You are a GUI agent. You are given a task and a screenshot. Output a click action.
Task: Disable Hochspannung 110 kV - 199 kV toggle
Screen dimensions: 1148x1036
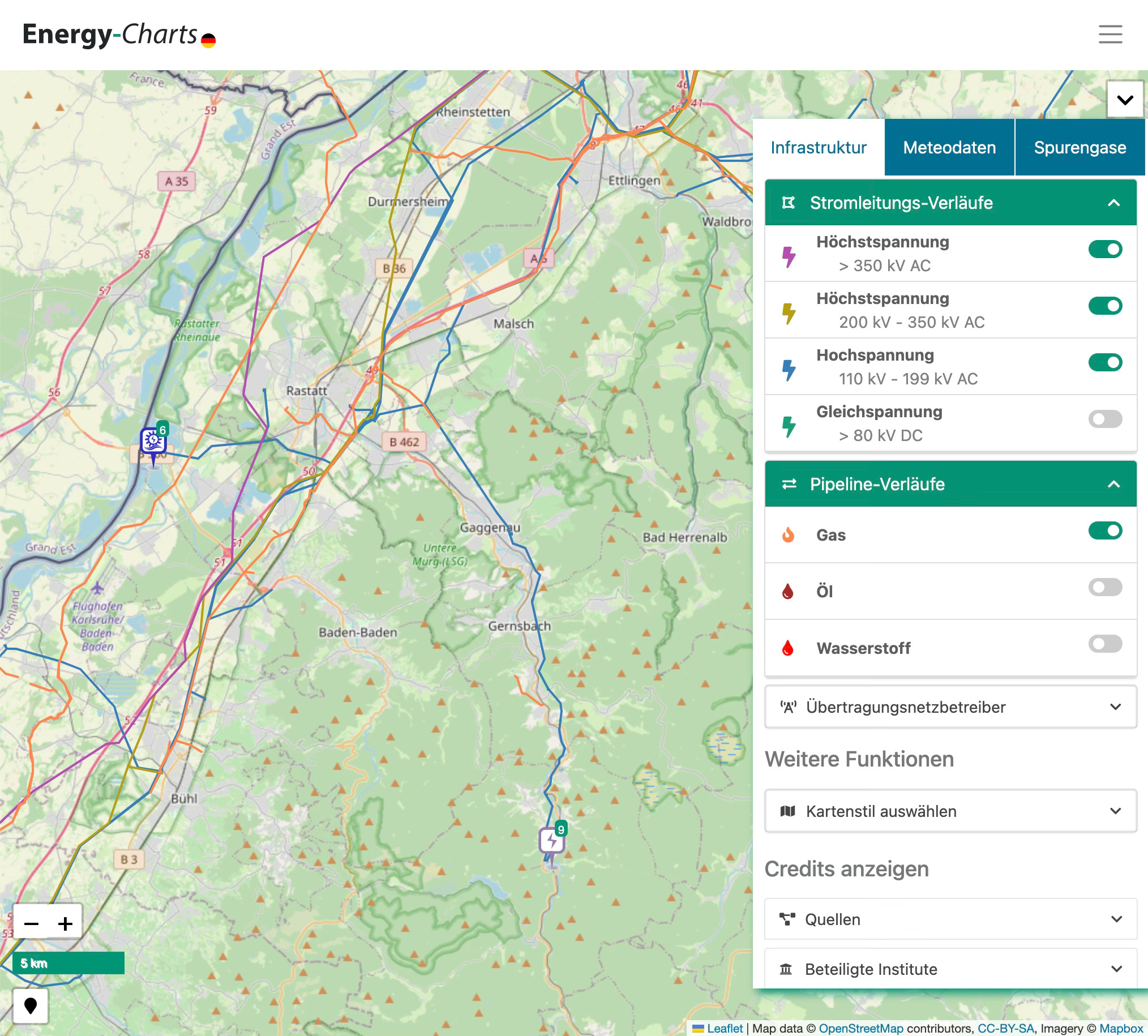(1105, 362)
